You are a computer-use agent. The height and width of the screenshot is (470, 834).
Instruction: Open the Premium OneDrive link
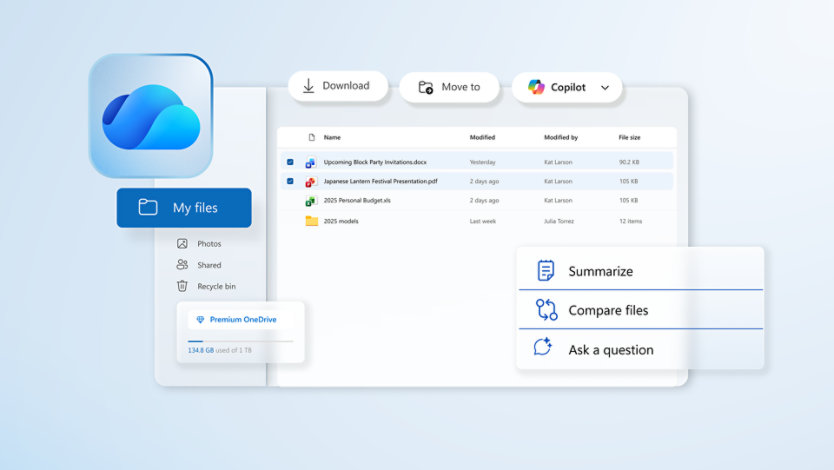point(243,320)
